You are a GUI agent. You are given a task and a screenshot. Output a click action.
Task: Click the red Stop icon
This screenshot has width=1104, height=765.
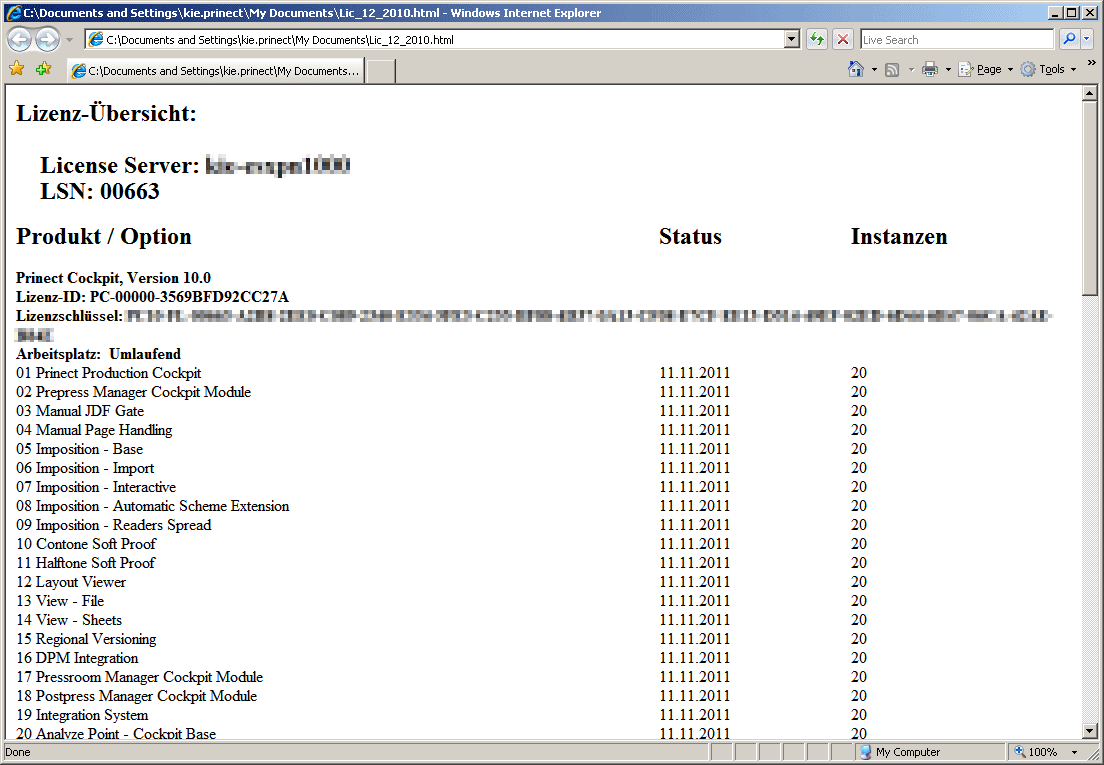(x=843, y=39)
